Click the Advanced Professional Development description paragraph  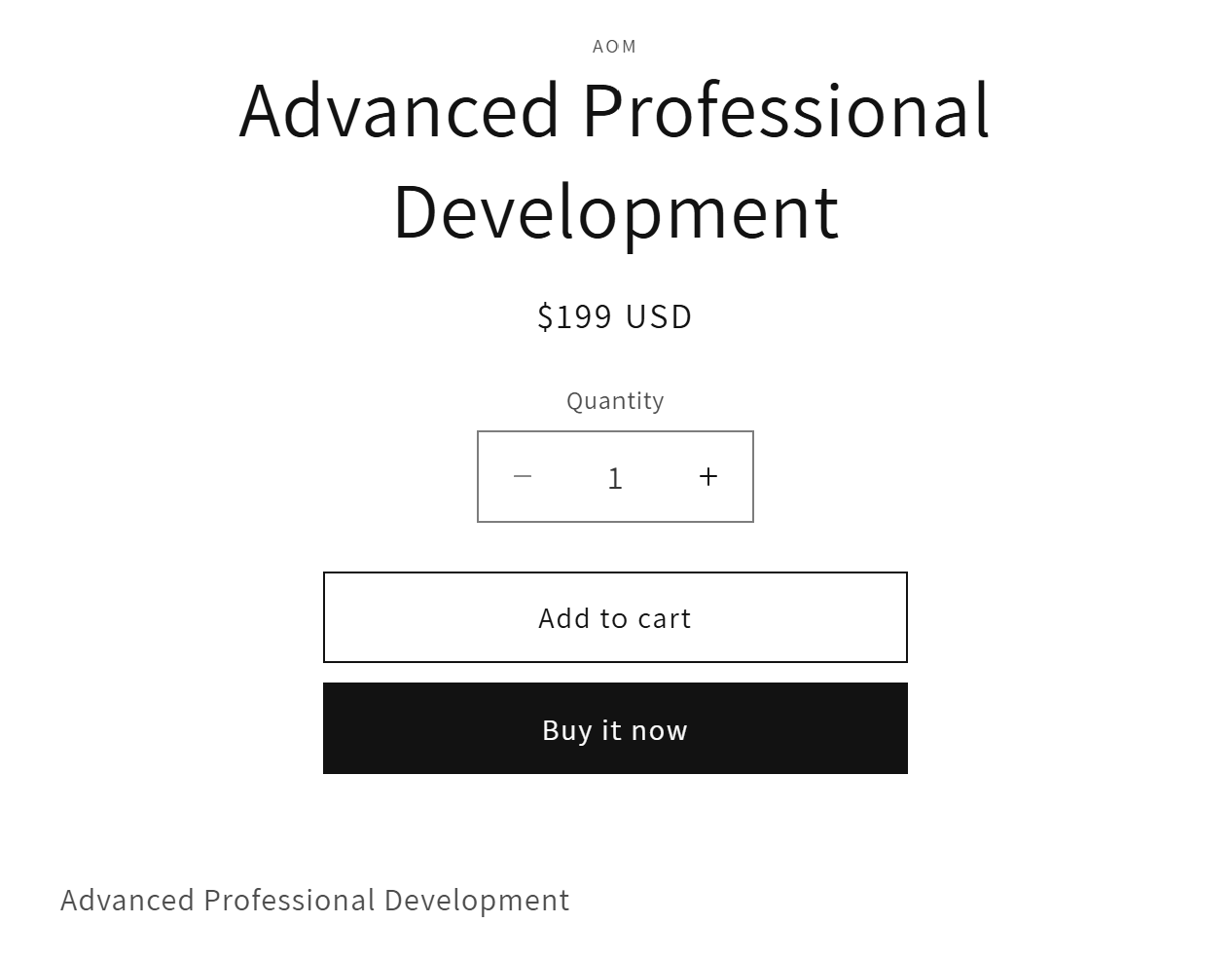pos(315,900)
